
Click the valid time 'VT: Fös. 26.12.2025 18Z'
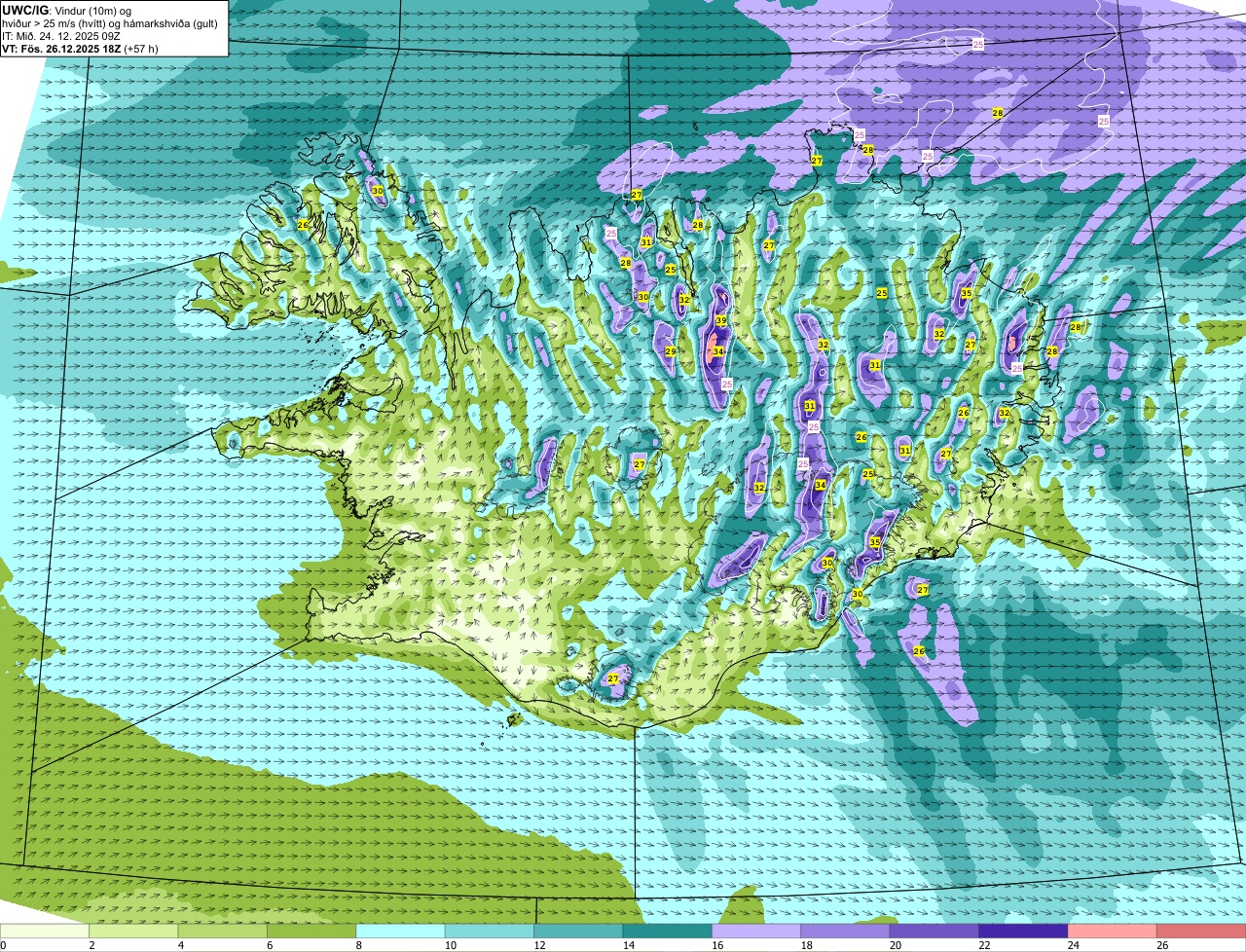coord(61,49)
